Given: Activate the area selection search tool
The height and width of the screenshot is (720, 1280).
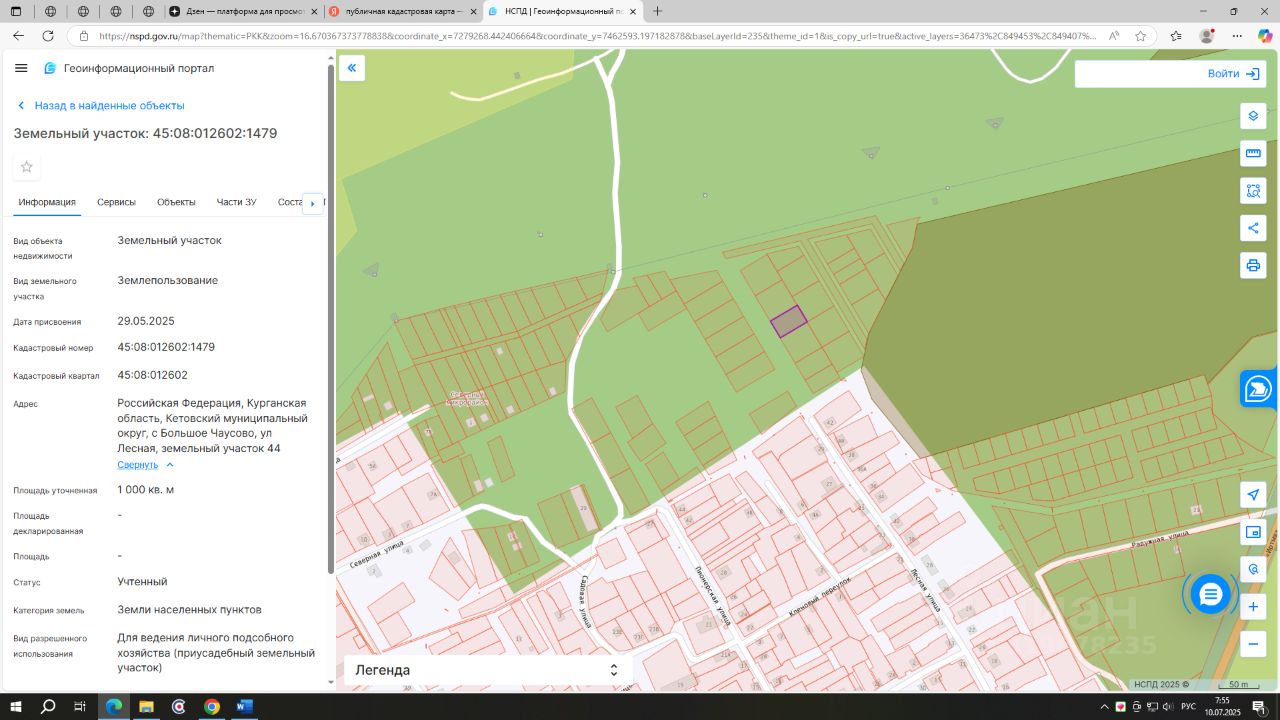Looking at the screenshot, I should tap(1253, 191).
